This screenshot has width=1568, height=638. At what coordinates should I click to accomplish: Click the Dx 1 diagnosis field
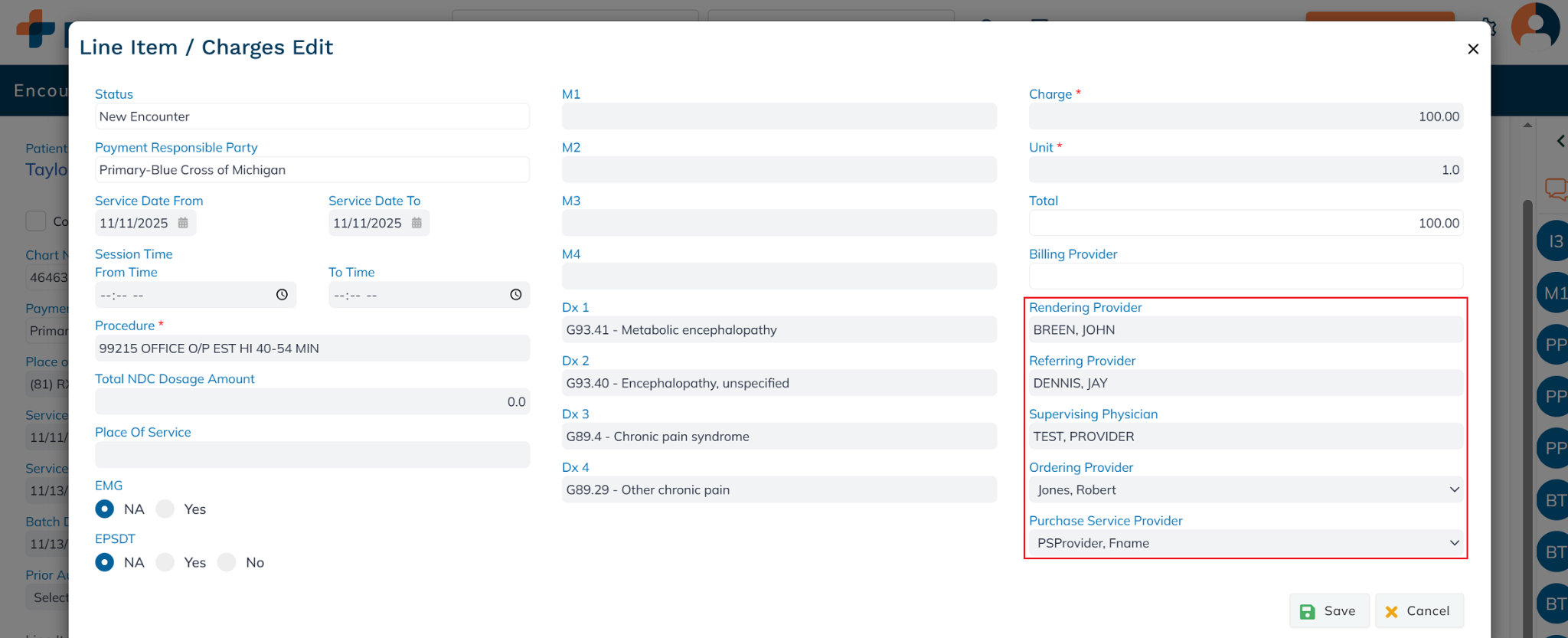[x=779, y=330]
